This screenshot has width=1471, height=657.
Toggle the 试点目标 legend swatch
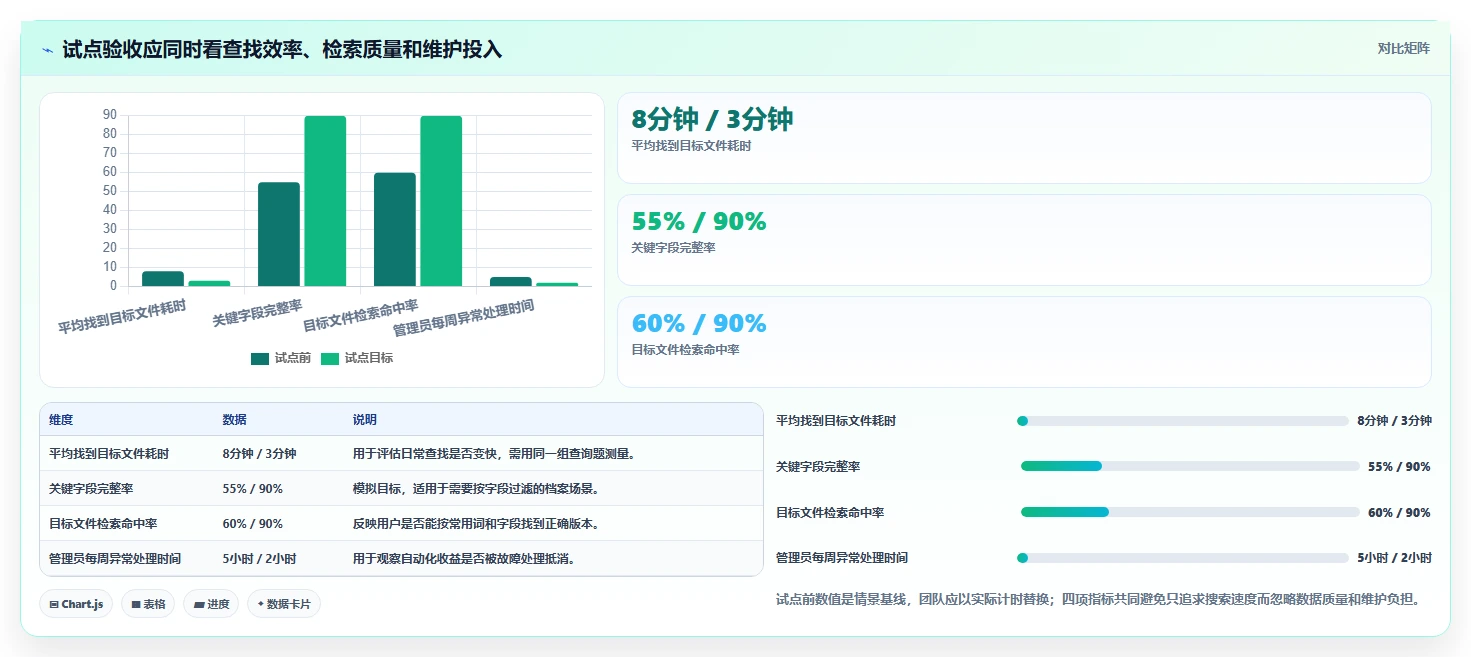point(330,358)
